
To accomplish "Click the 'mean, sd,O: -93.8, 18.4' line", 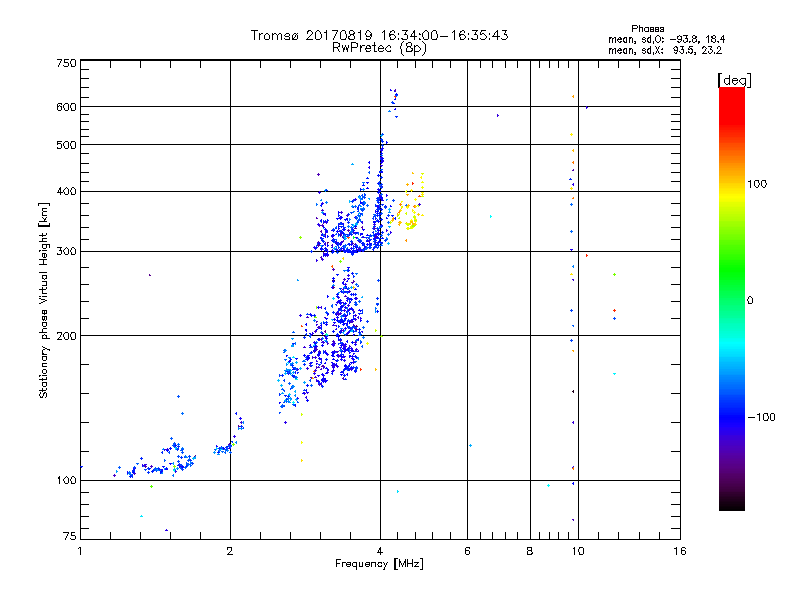I will (x=666, y=39).
